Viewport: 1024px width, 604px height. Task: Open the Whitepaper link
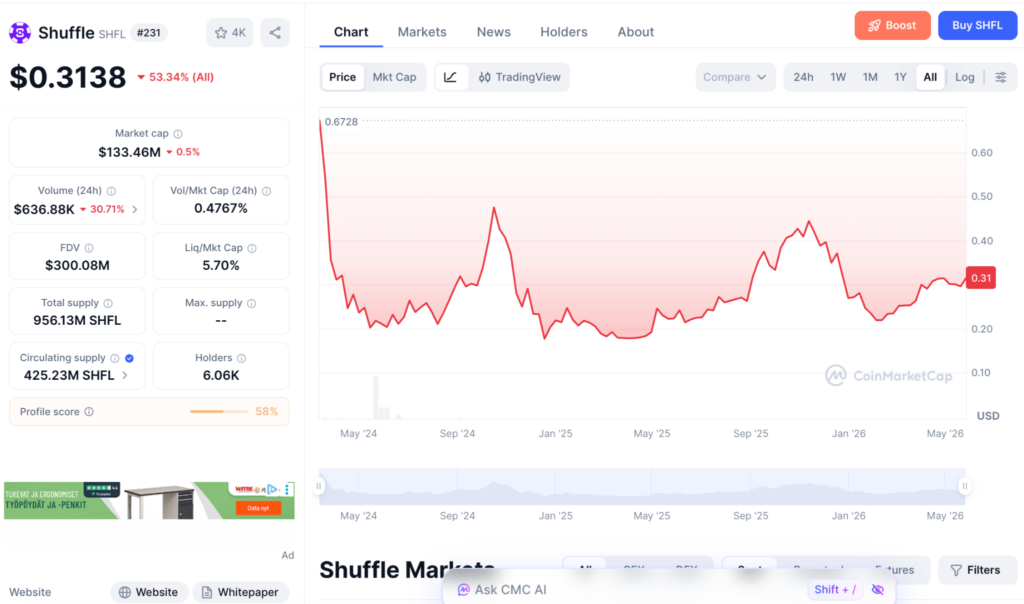pos(241,592)
